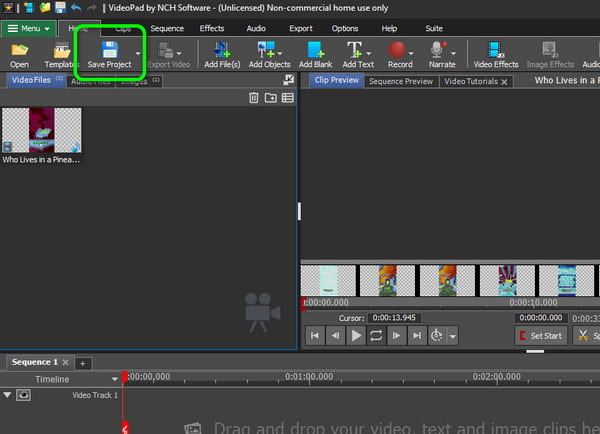600x434 pixels.
Task: Click the delete trash bin icon
Action: [254, 98]
